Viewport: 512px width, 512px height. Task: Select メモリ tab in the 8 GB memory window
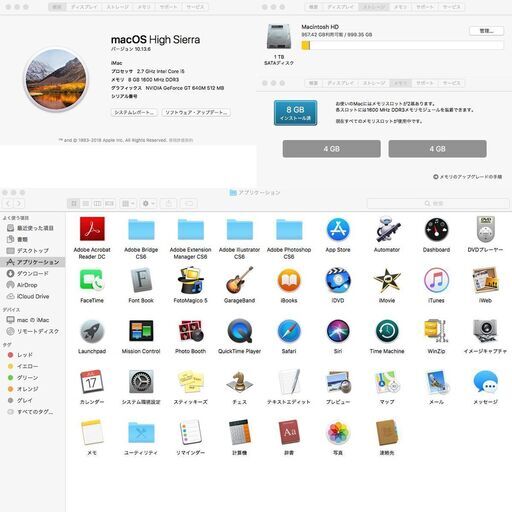(x=401, y=83)
